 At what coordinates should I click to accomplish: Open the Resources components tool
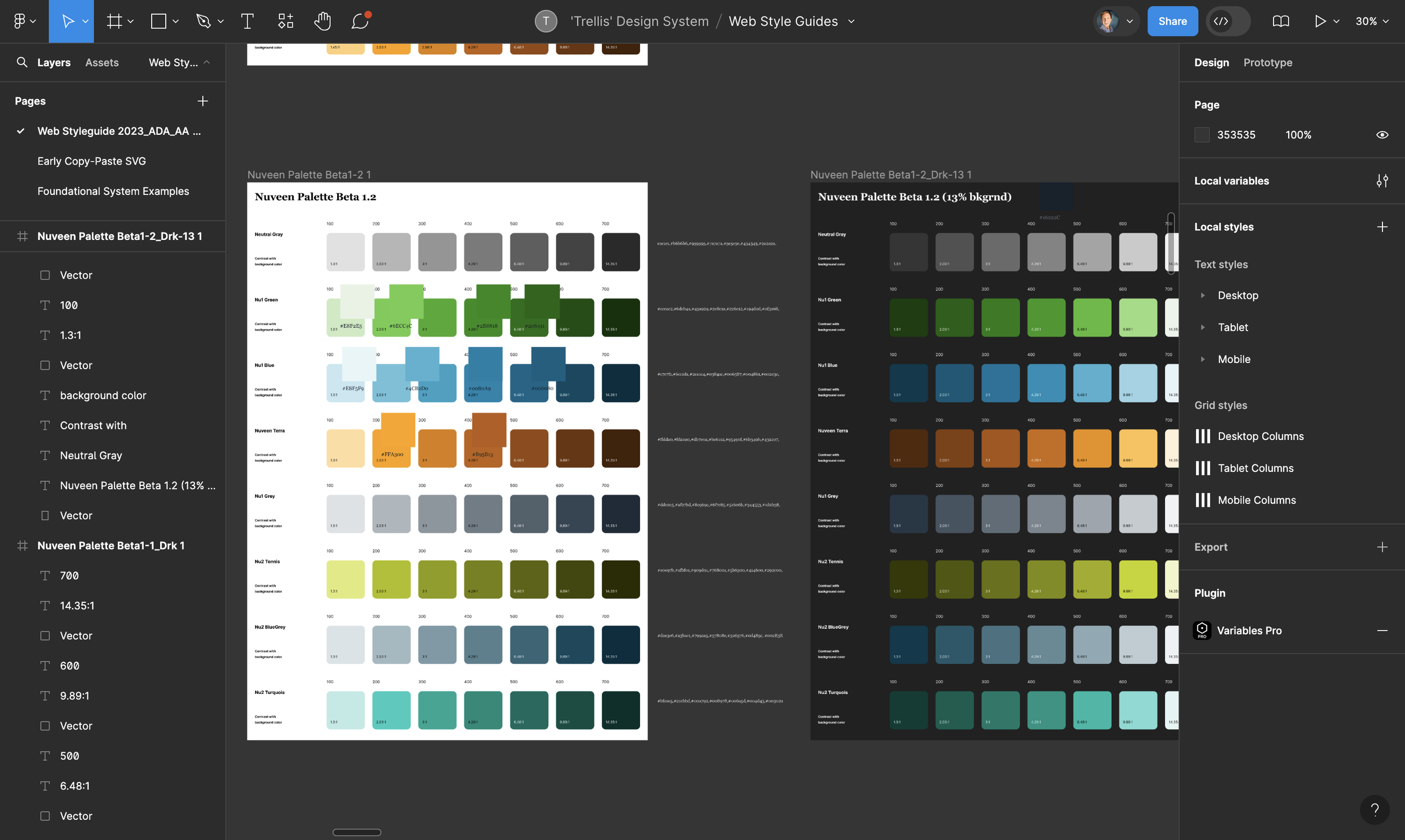click(285, 21)
